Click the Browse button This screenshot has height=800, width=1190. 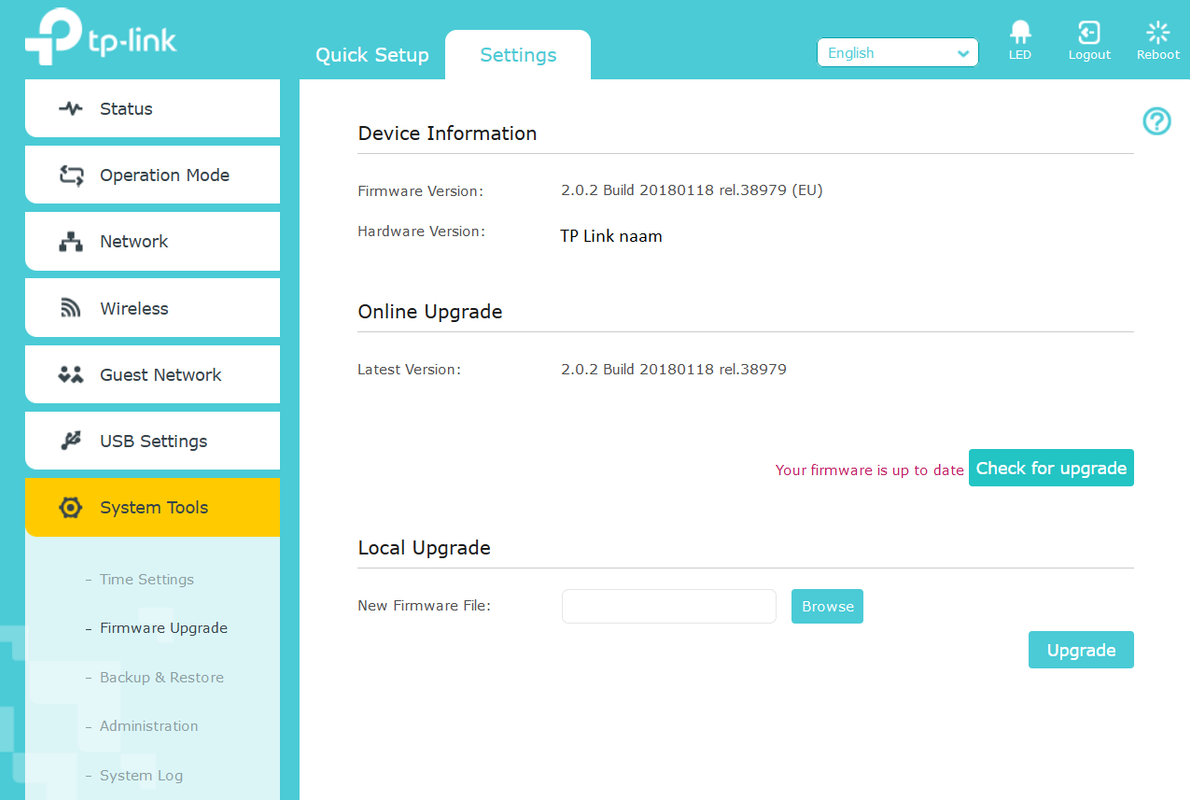(827, 606)
